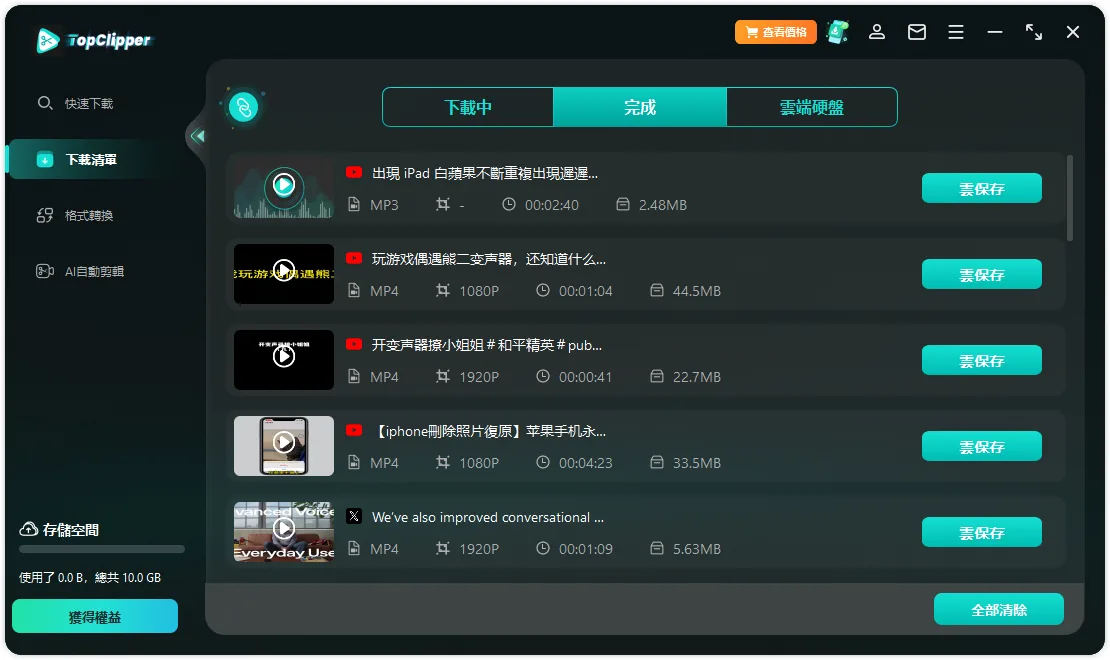
Task: Switch to the 完成 tab
Action: tap(640, 108)
